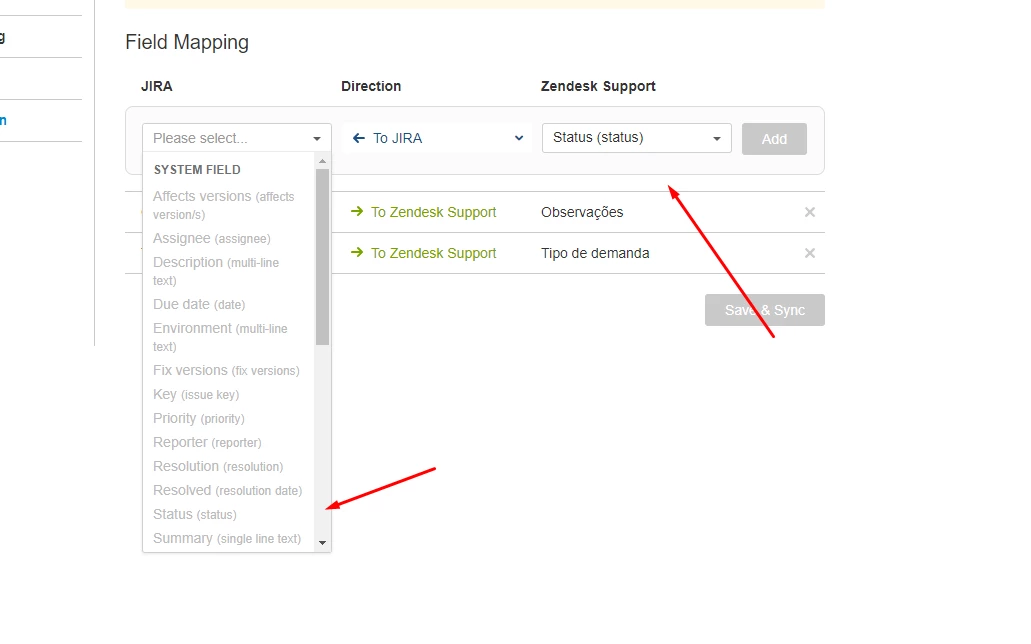This screenshot has width=1031, height=644.
Task: Click 'To Zendesk Support' in Tipo de demanda row
Action: pos(433,253)
